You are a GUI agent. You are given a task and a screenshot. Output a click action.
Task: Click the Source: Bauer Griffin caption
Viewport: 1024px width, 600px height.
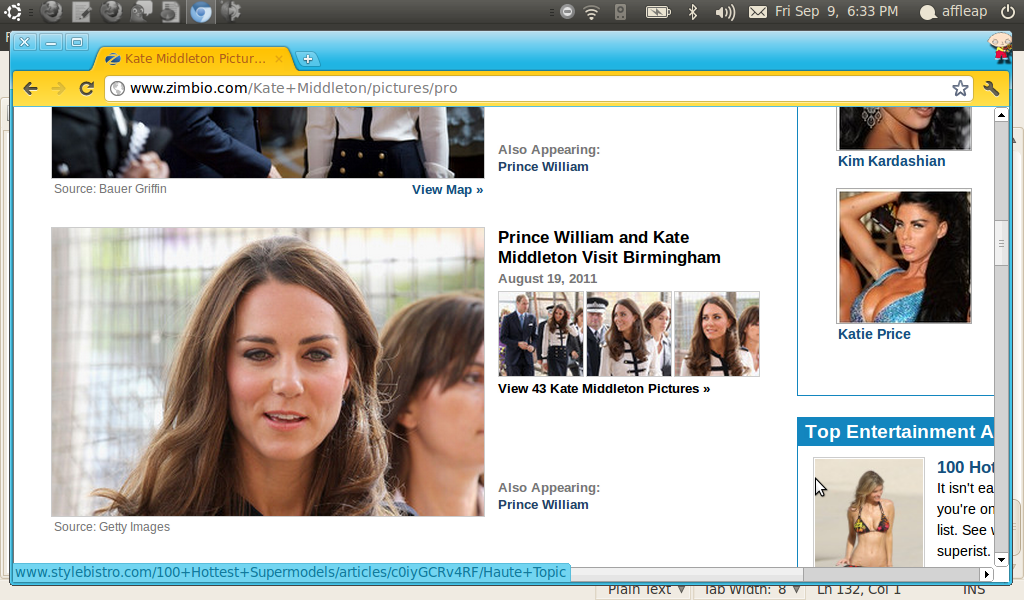[110, 189]
